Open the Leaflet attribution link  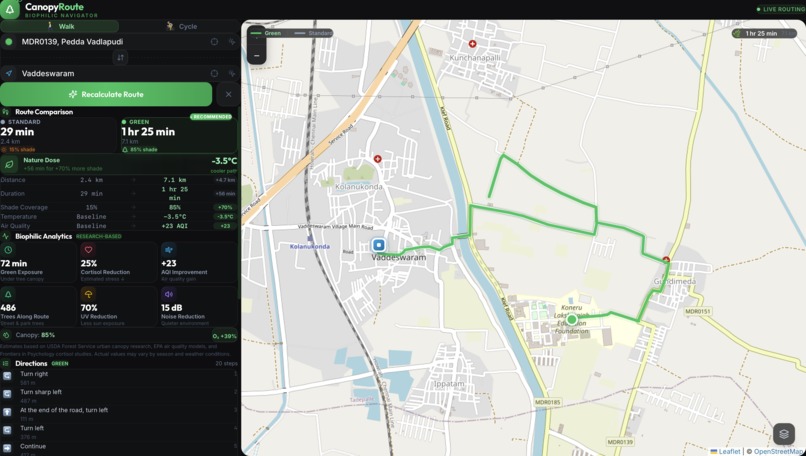(725, 451)
